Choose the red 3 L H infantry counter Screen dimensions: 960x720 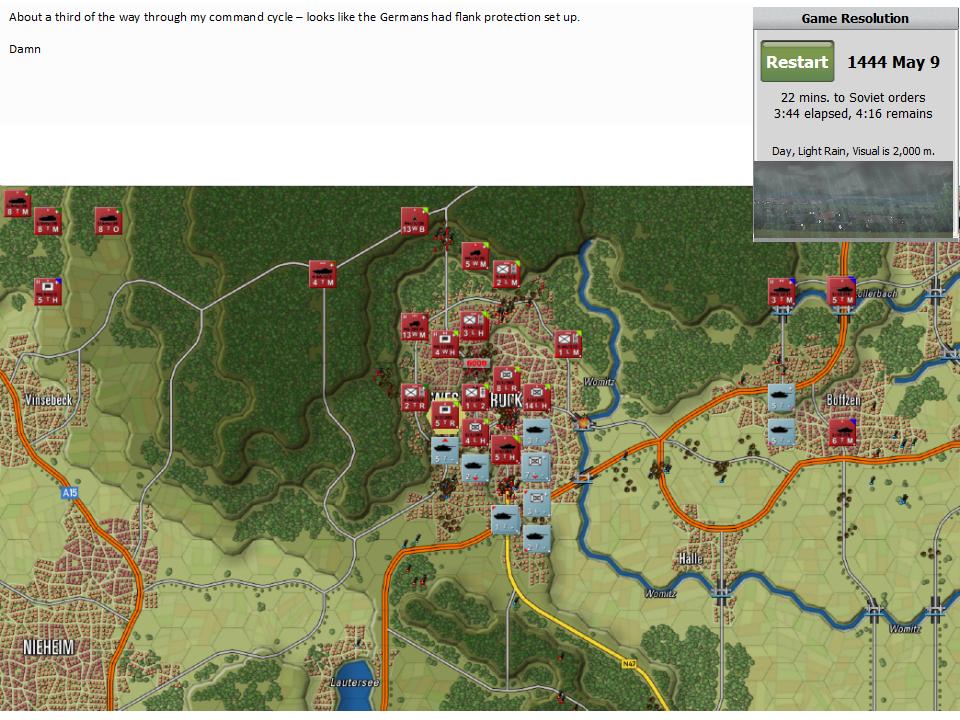[474, 325]
